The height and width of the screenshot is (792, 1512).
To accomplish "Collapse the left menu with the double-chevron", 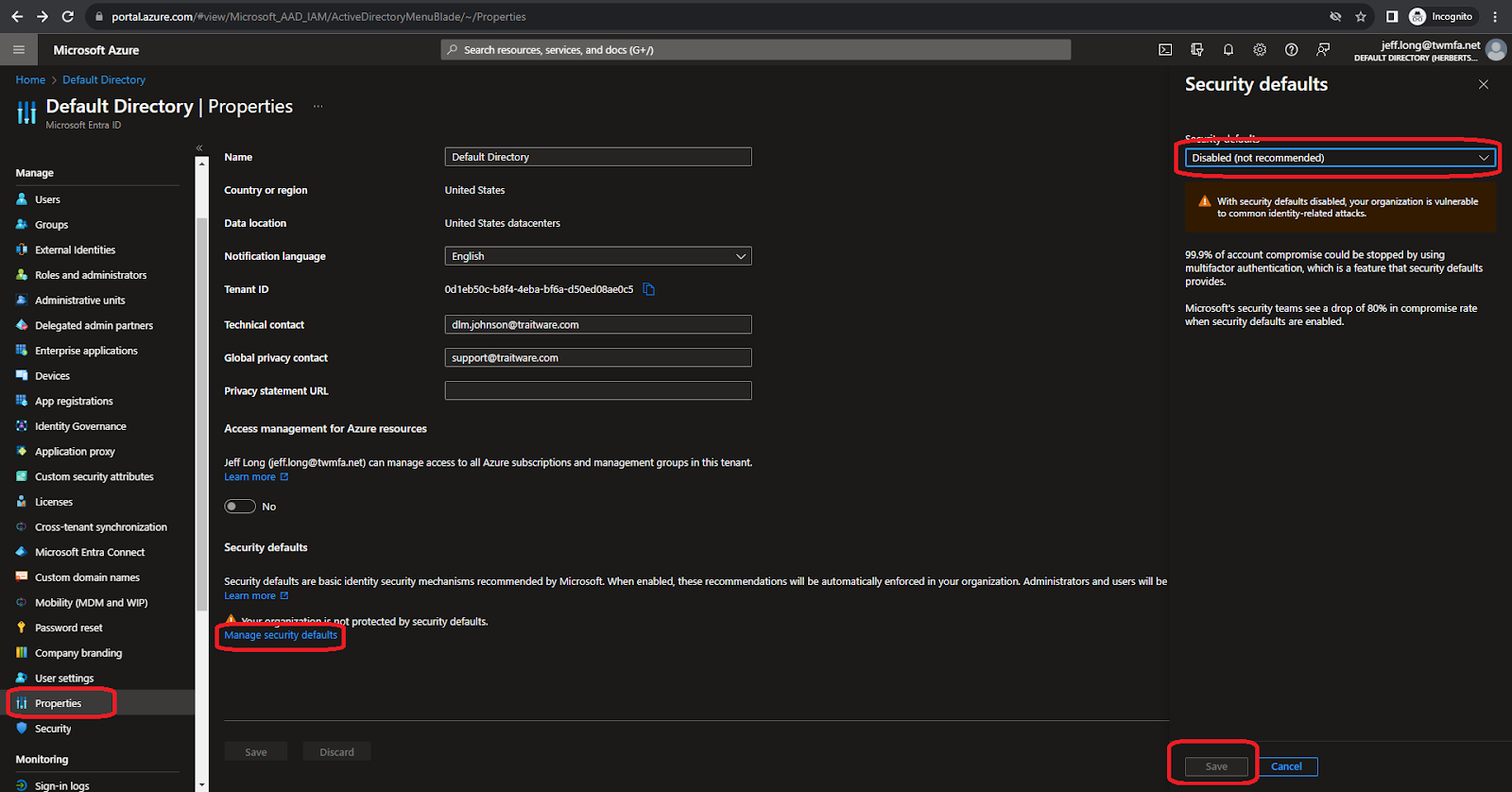I will [199, 147].
